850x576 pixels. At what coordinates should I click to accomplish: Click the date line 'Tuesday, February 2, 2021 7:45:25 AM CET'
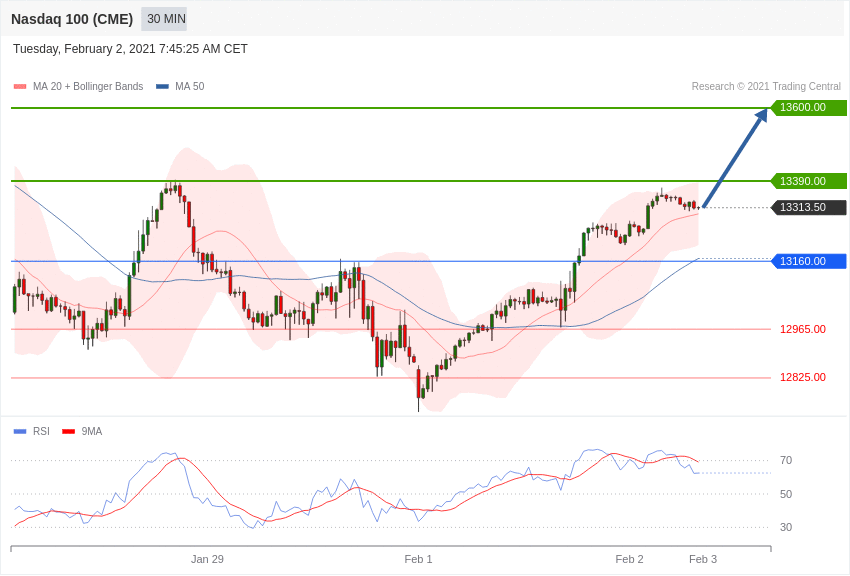tap(130, 49)
